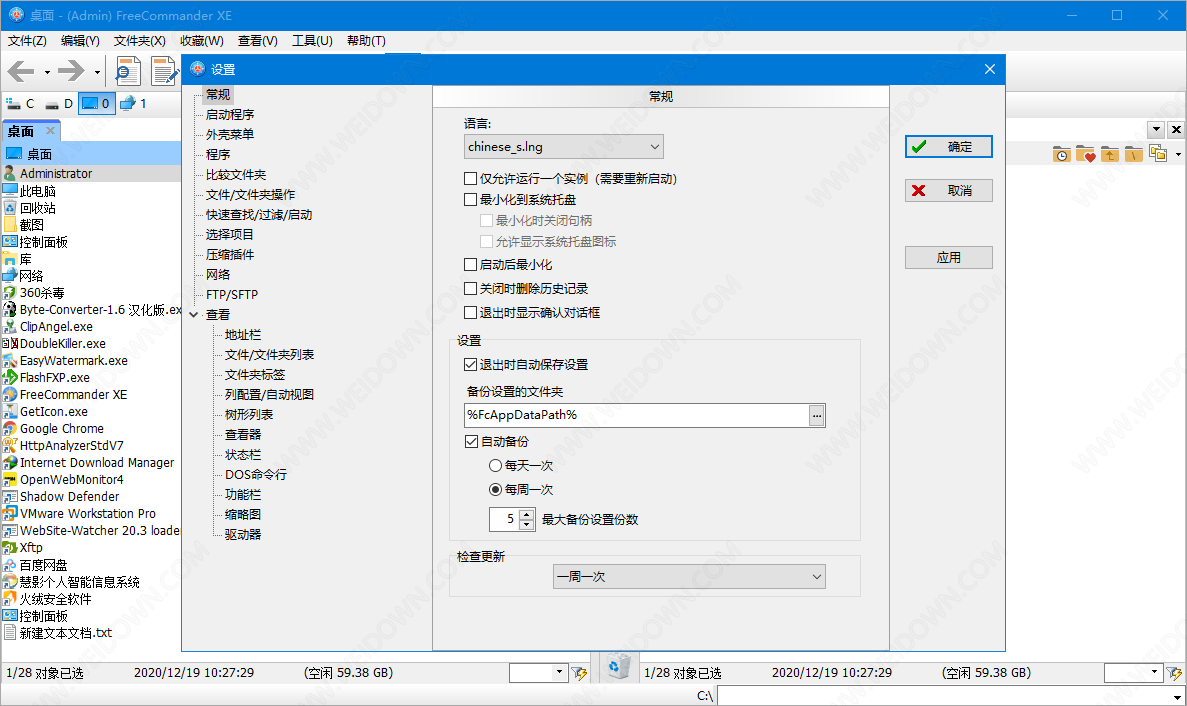This screenshot has width=1187, height=706.
Task: Open forward history dropdown arrow
Action: pyautogui.click(x=98, y=73)
